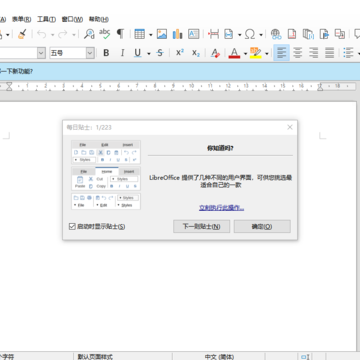
Task: Open the 表单(R) menu
Action: [22, 19]
